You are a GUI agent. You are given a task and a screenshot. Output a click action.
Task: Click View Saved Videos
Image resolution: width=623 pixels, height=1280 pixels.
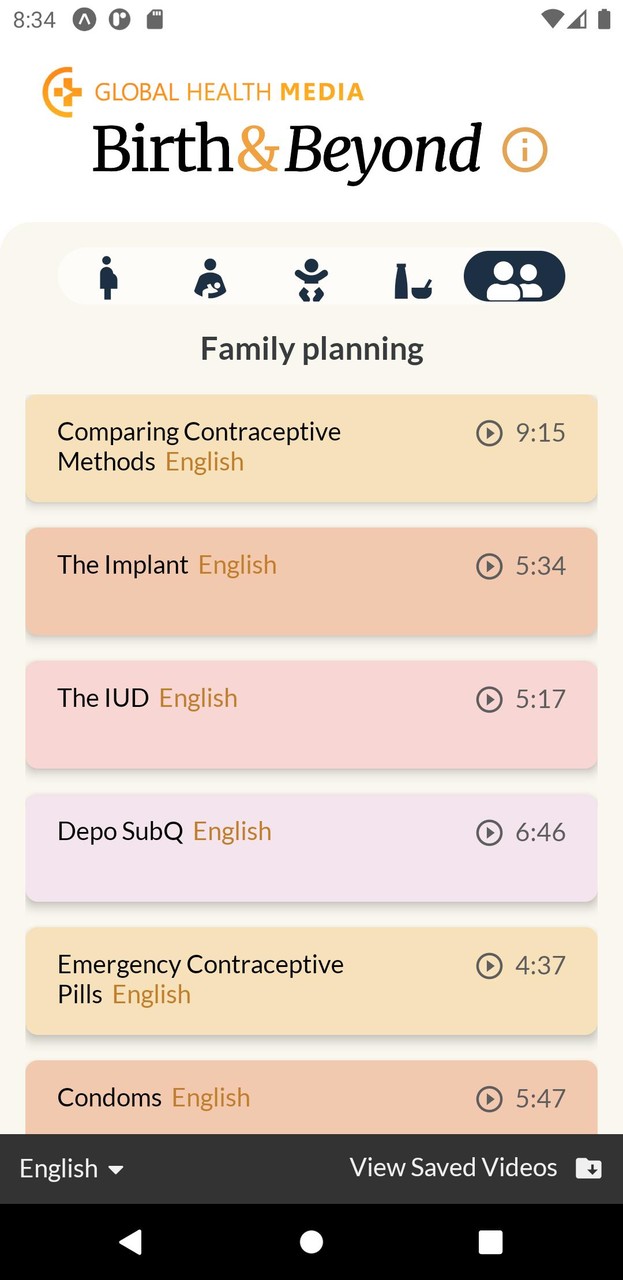tap(453, 1167)
